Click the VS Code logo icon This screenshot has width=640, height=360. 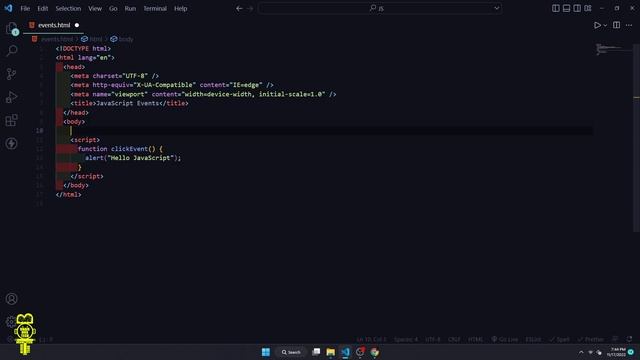pos(8,8)
